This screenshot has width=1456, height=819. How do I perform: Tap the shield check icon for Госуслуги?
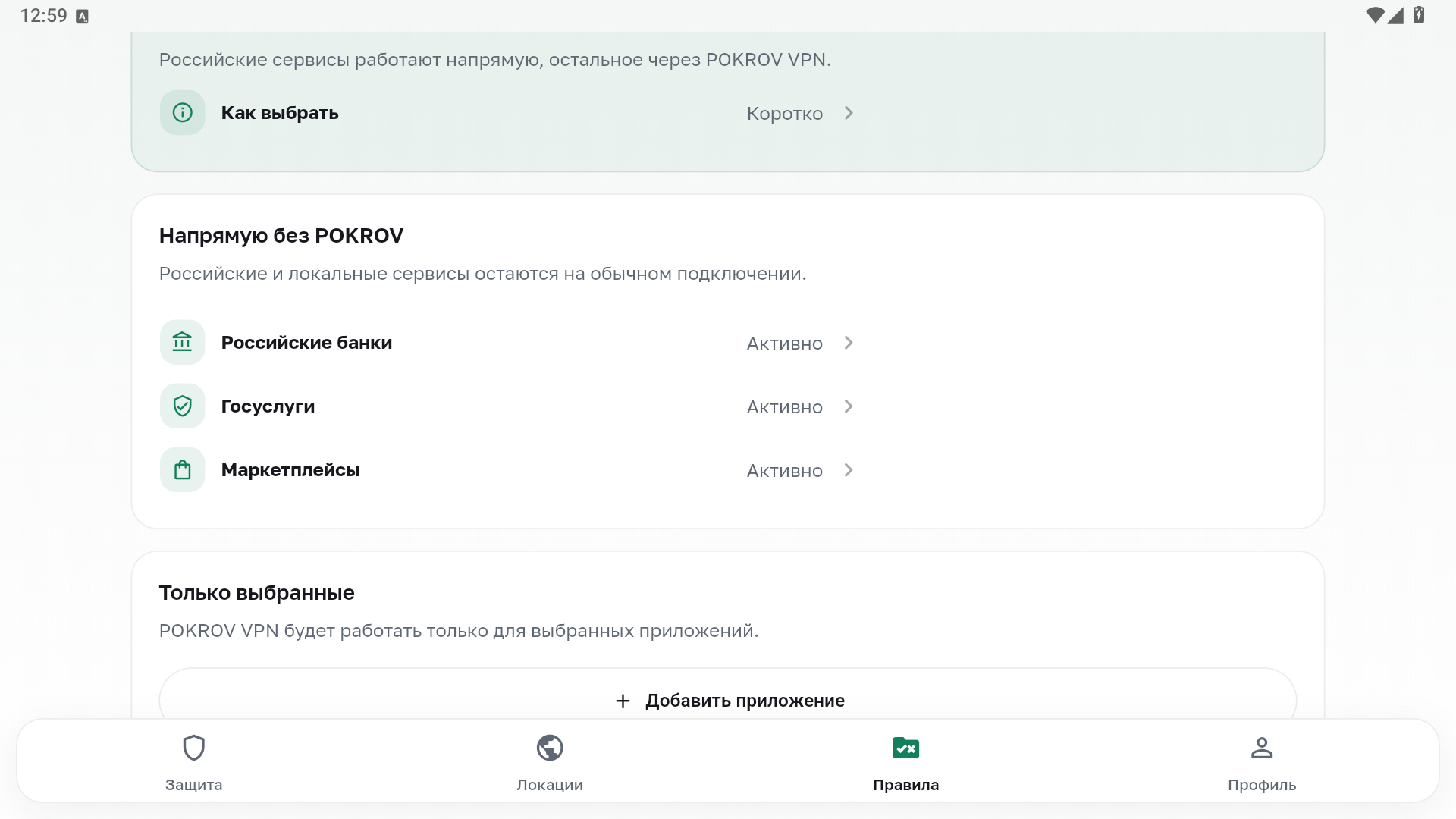[182, 406]
